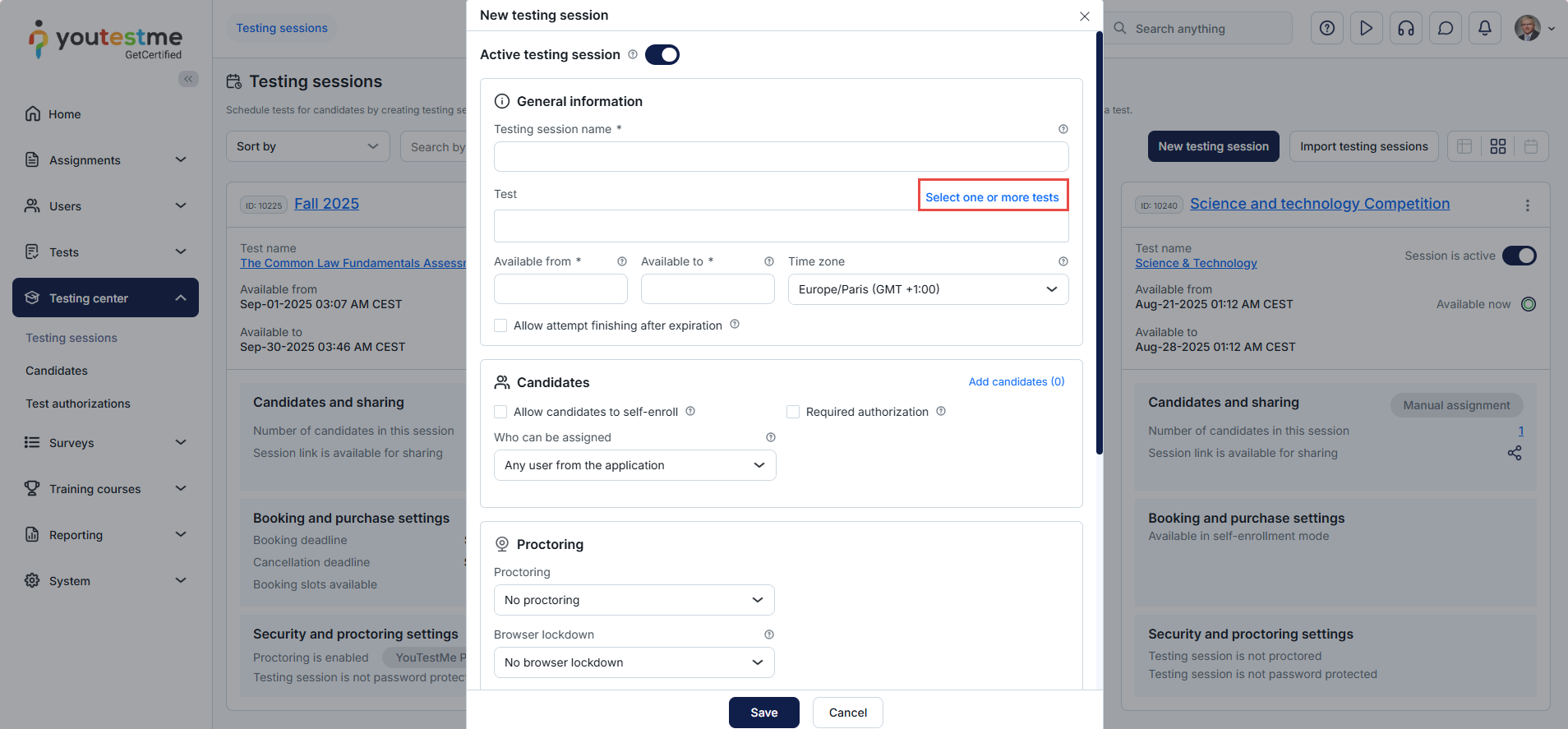The width and height of the screenshot is (1568, 729).
Task: Check Allow attempt finishing after expiration
Action: pos(500,325)
